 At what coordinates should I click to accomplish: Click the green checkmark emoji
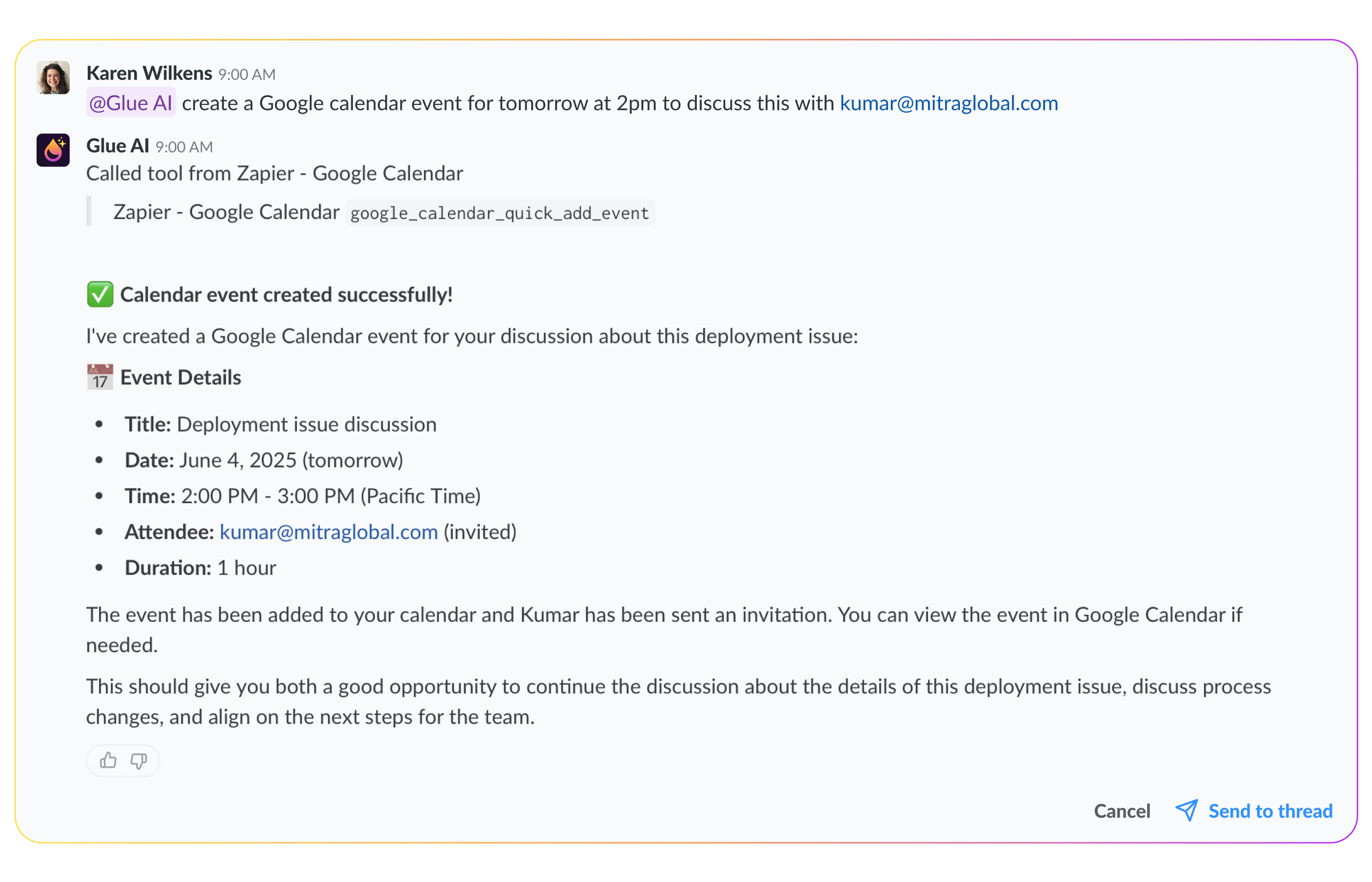(x=99, y=294)
